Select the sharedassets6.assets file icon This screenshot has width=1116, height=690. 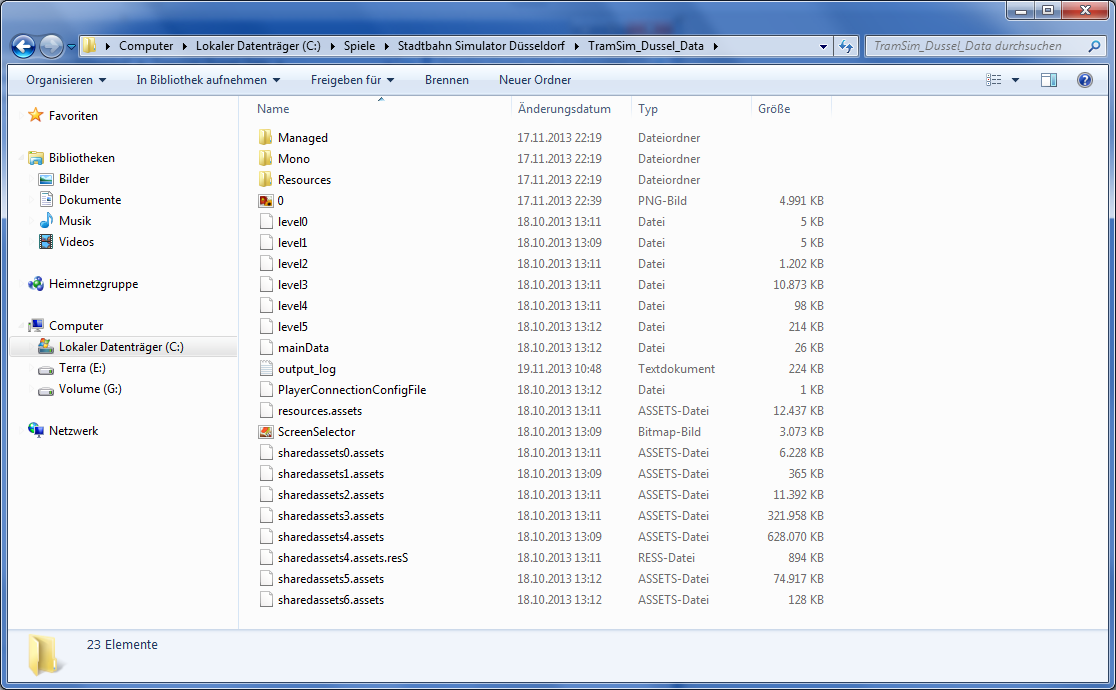[x=266, y=600]
